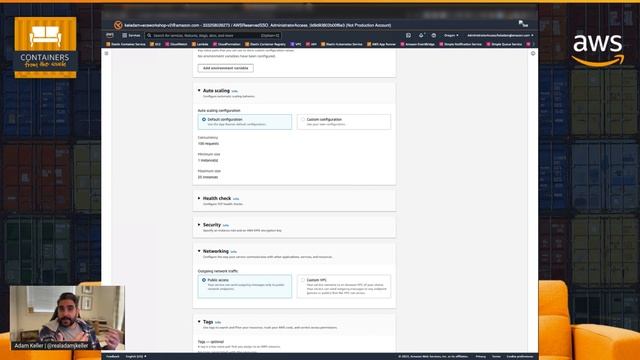Open Cookie preferences in footer

point(520,356)
